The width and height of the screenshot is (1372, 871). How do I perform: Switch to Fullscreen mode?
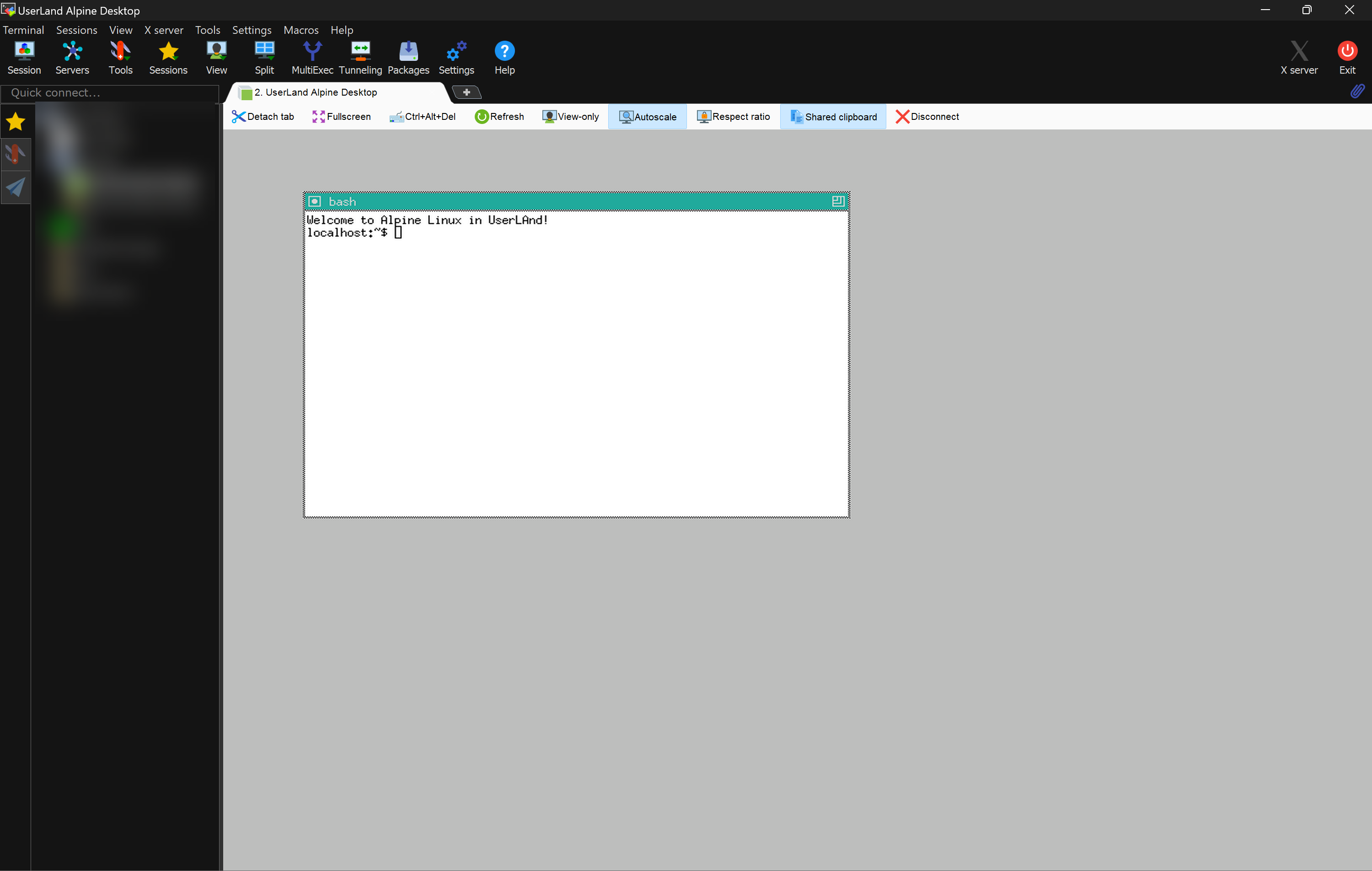341,116
